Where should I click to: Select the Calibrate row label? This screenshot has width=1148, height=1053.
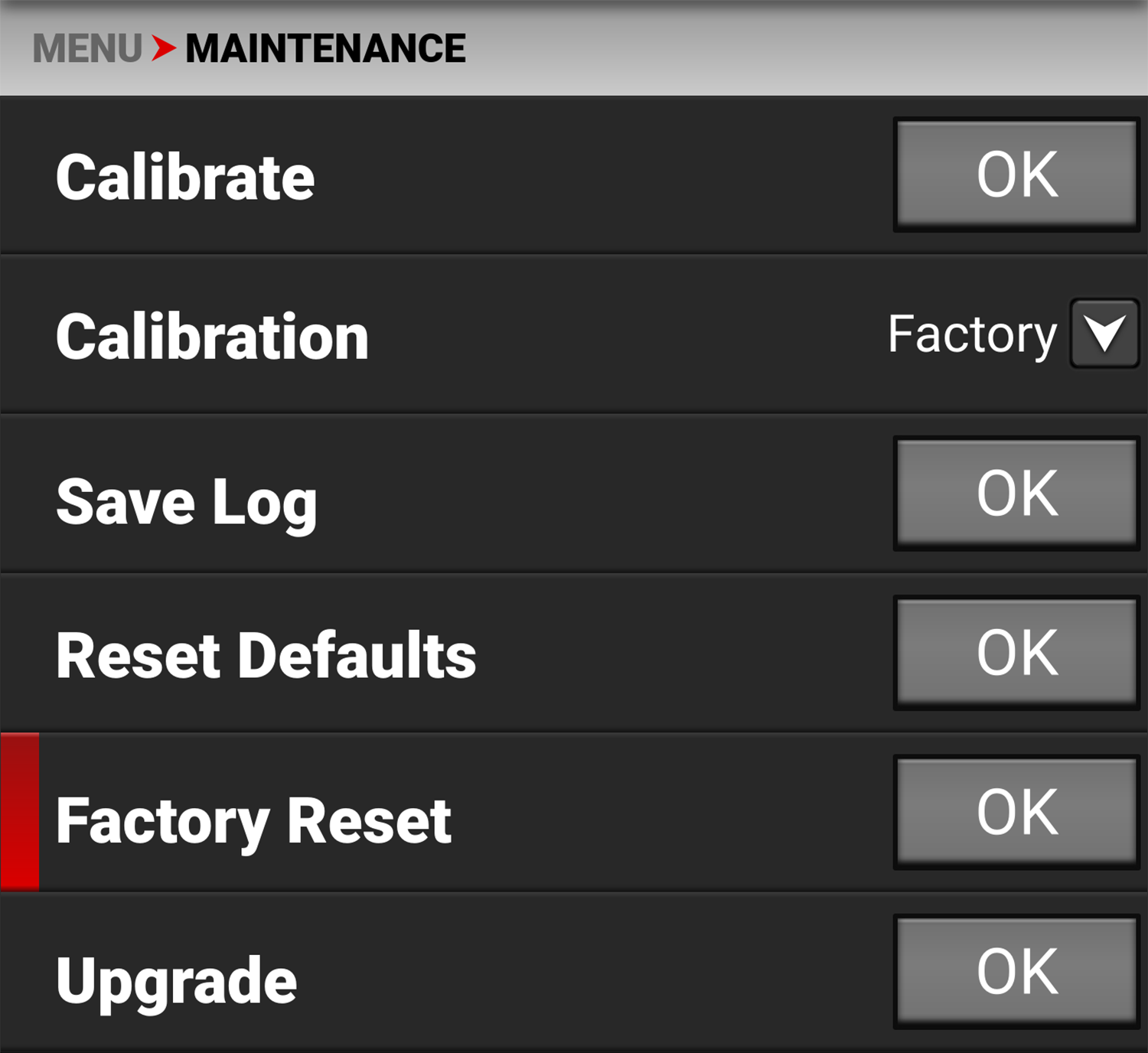click(184, 176)
